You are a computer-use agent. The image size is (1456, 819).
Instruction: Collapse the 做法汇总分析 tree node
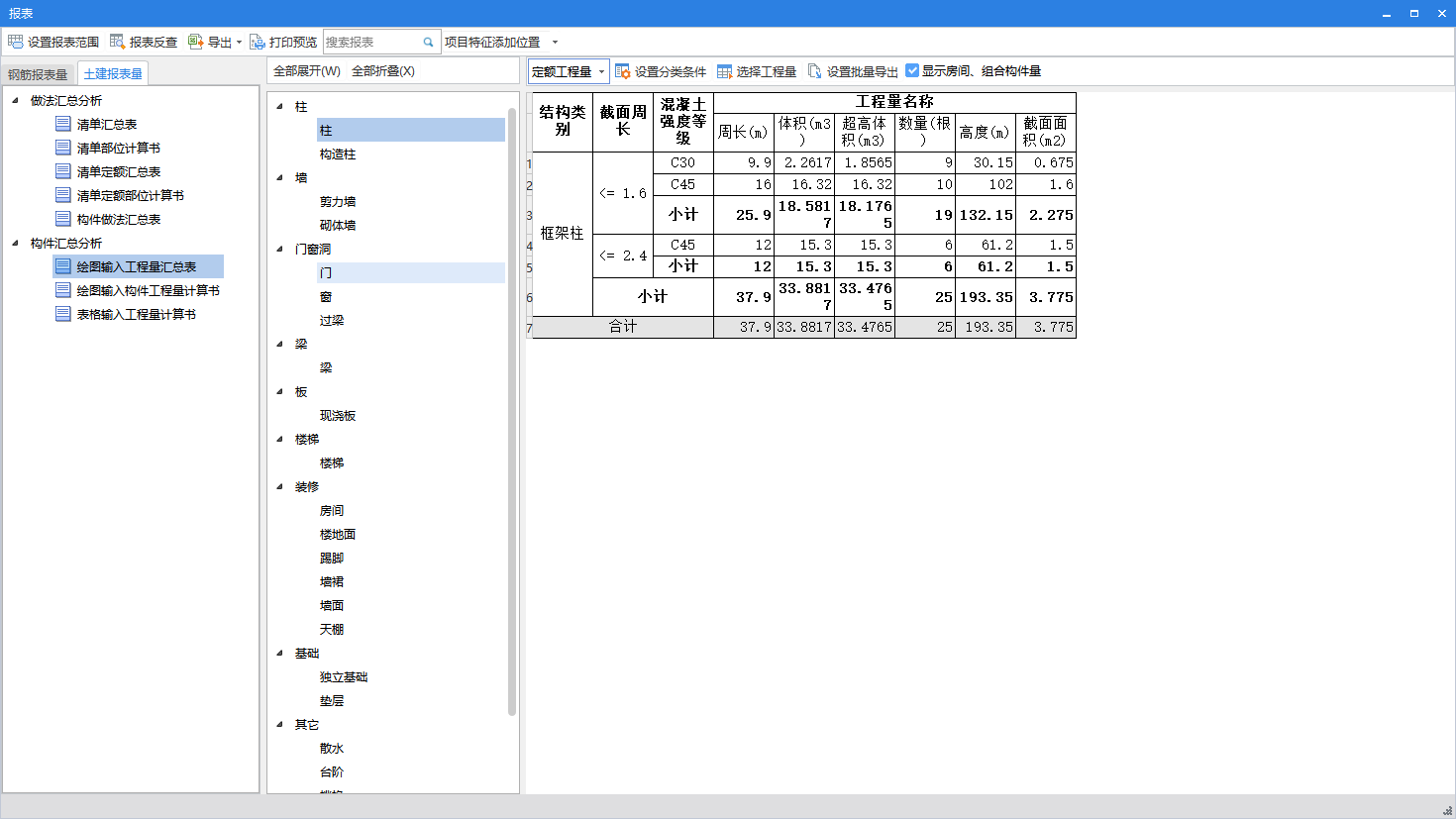15,100
